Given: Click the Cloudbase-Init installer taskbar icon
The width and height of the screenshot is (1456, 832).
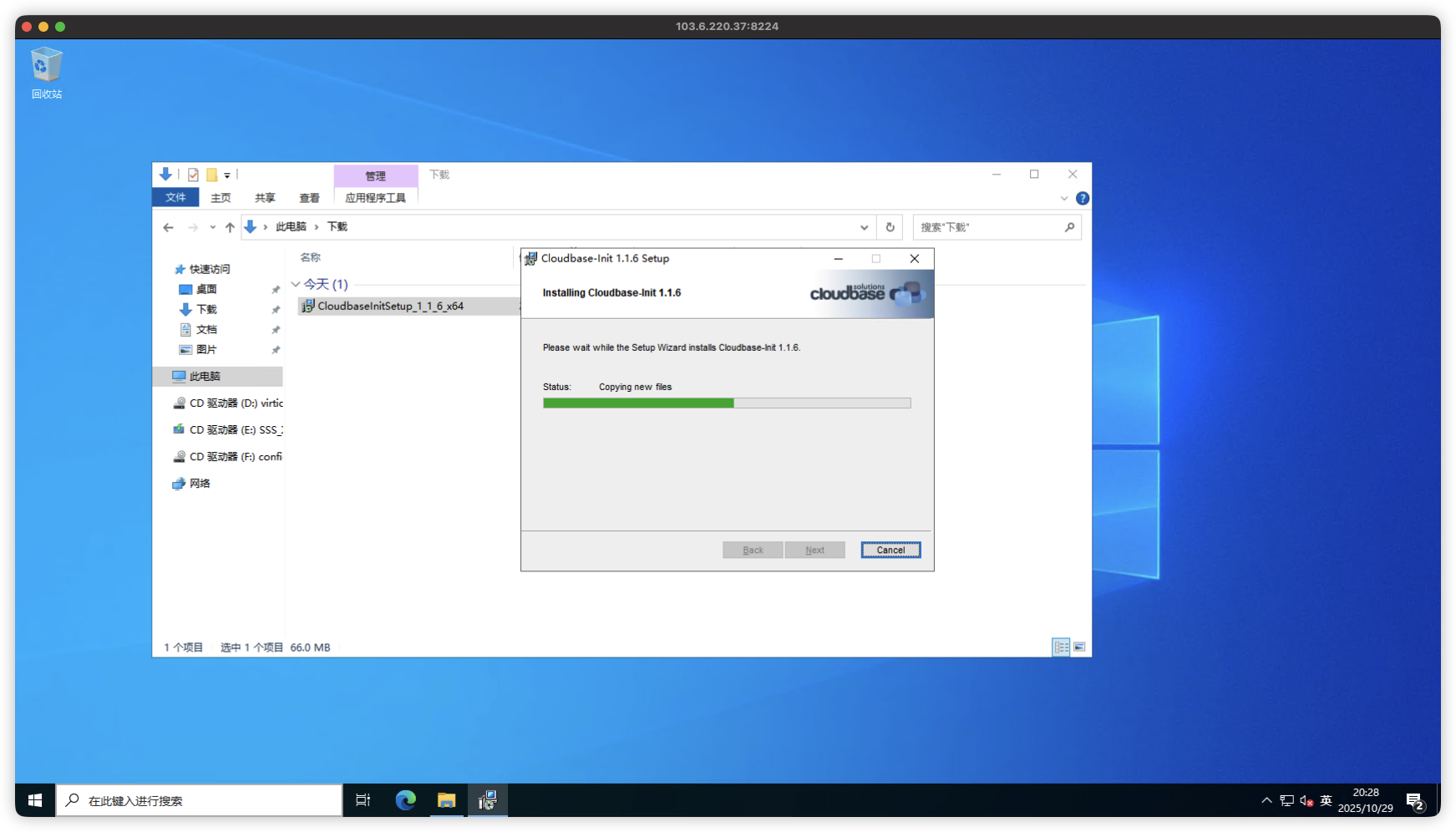Looking at the screenshot, I should coord(487,800).
